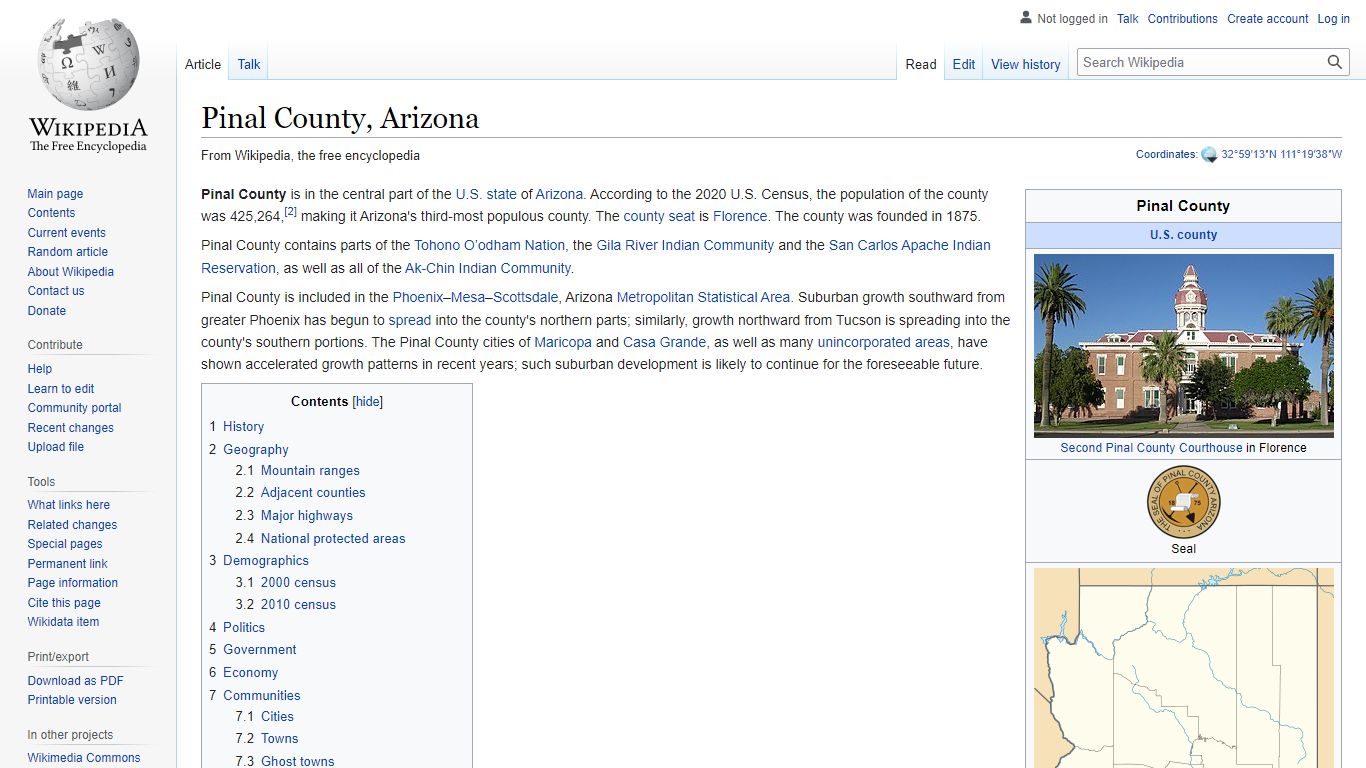Screen dimensions: 1366x768
Task: Select the Read tab
Action: pyautogui.click(x=921, y=64)
